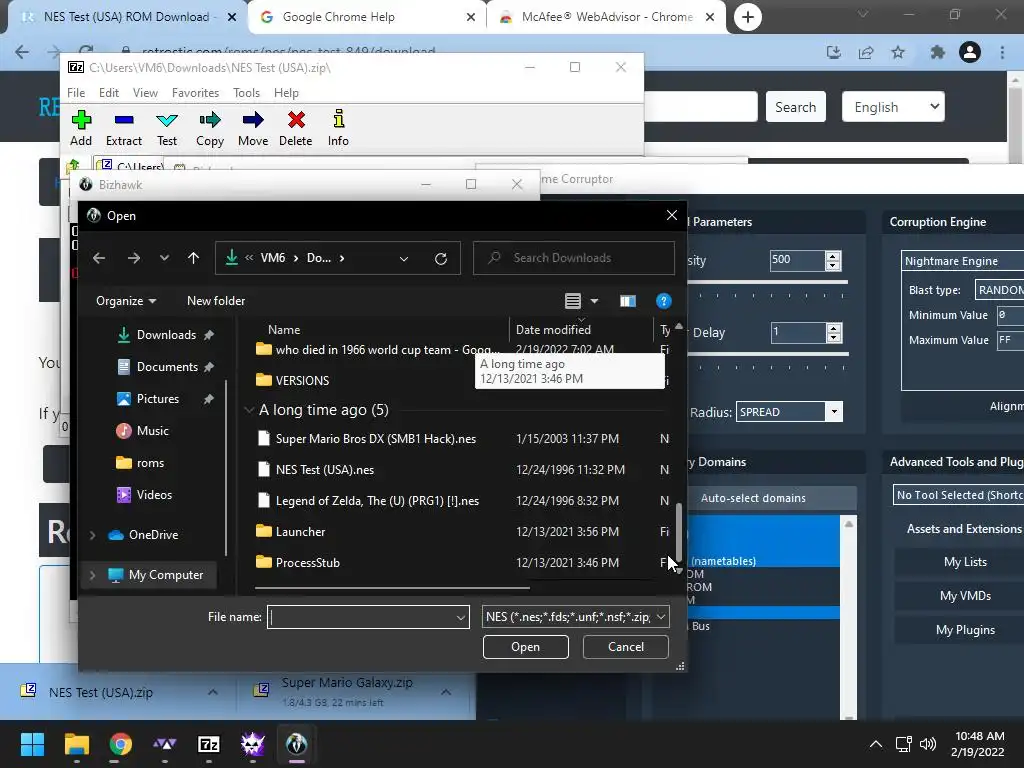The image size is (1024, 768).
Task: Click the Search Downloads field
Action: [574, 258]
